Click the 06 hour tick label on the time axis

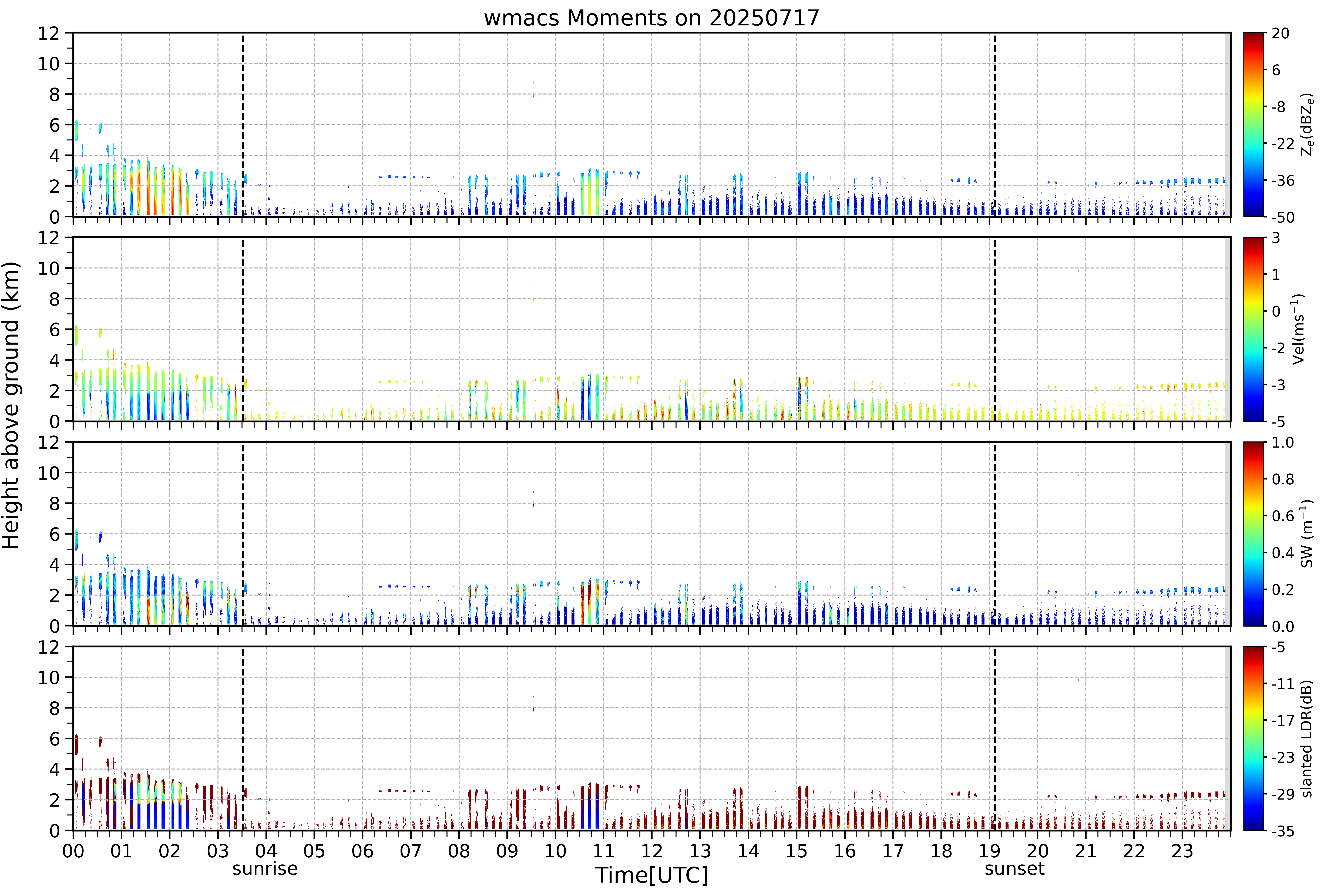tap(362, 851)
